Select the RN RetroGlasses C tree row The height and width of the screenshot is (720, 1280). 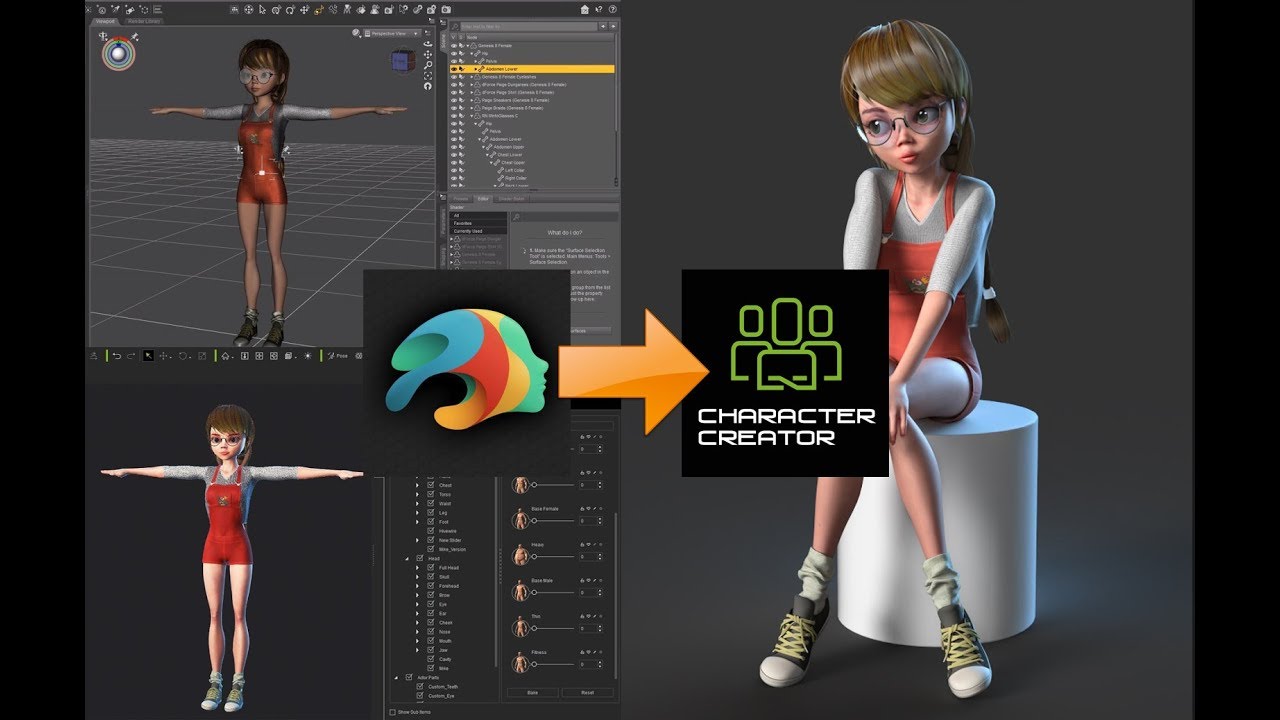[532, 116]
